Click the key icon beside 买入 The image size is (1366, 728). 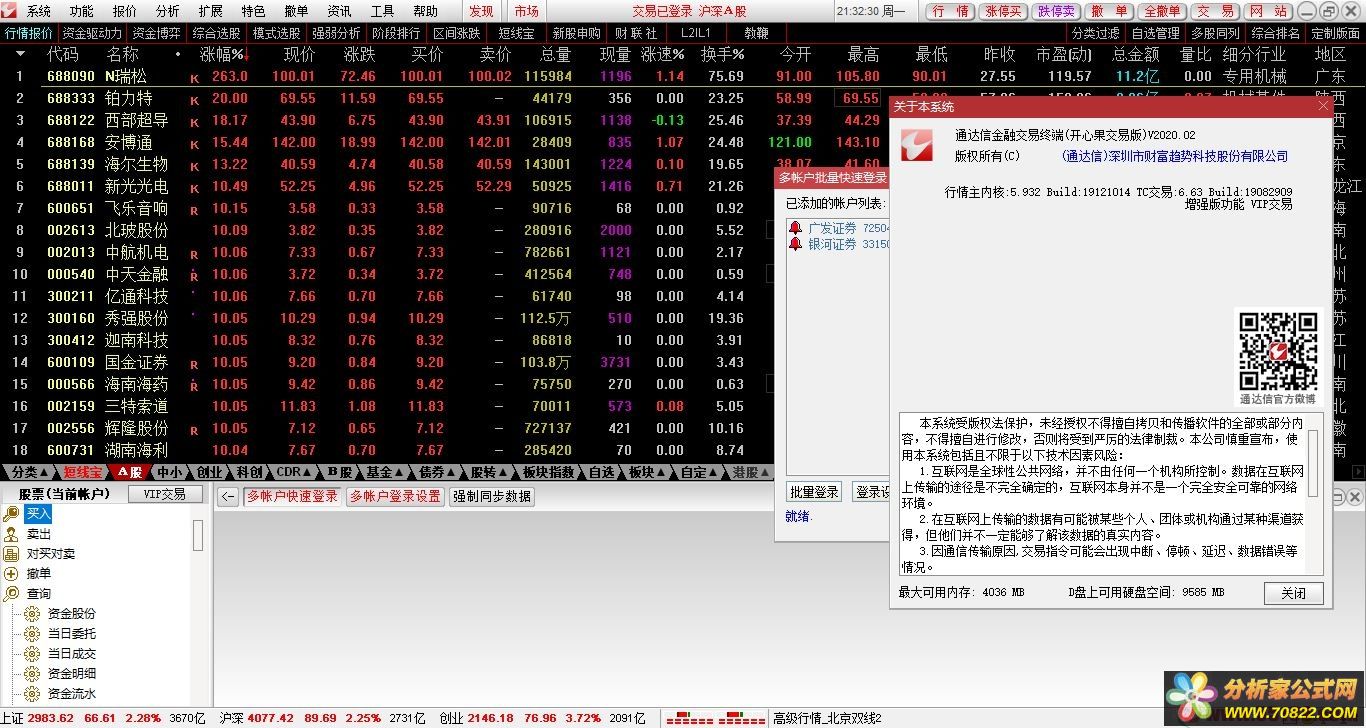(11, 513)
